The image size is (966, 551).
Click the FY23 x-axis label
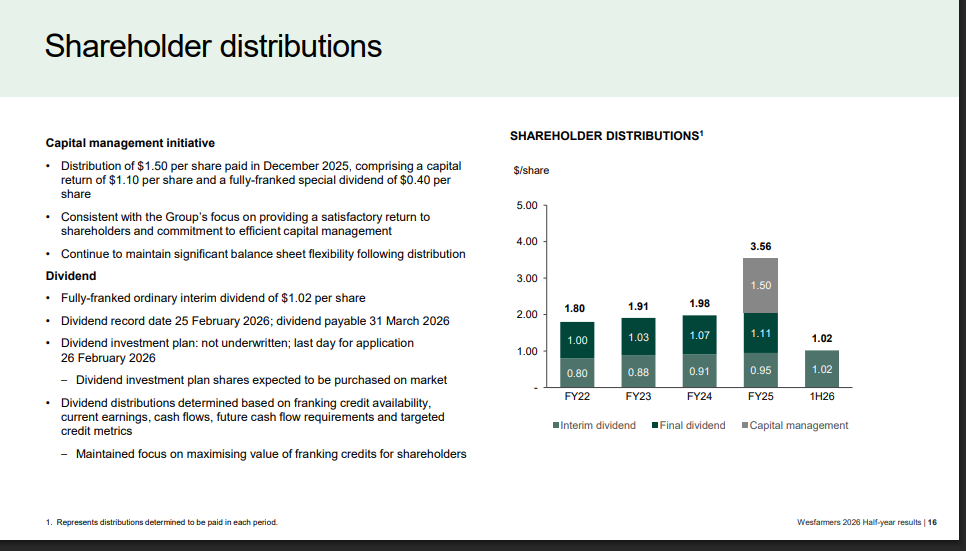[x=638, y=397]
